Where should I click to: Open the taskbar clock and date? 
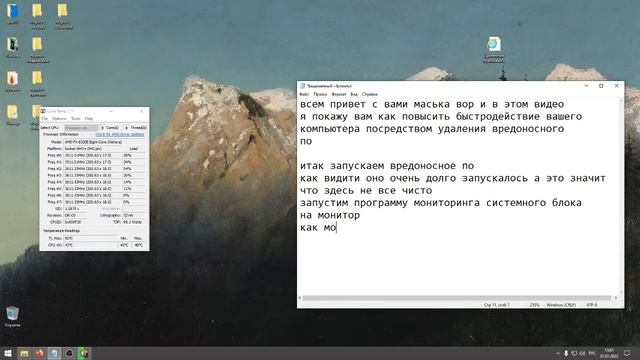[609, 353]
